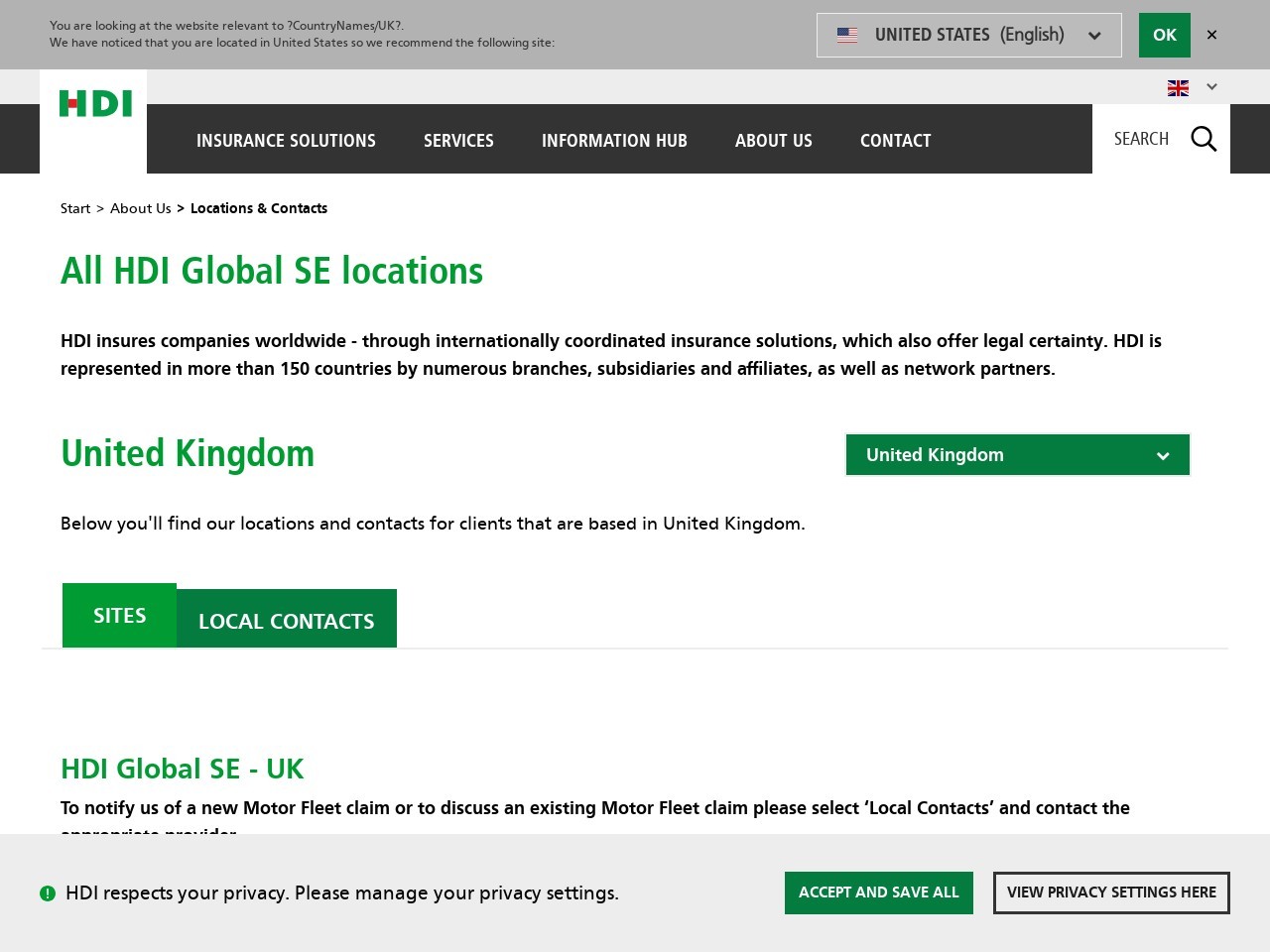The image size is (1270, 952).
Task: Open the SERVICES menu
Action: (458, 141)
